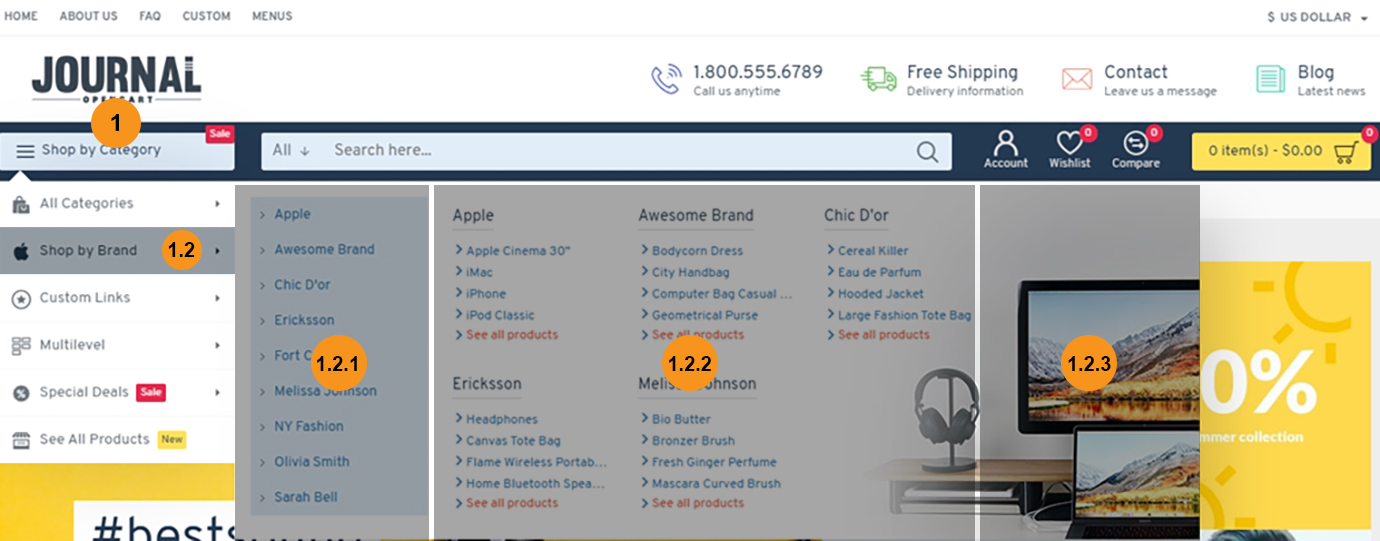Click the All Categories bag icon
The height and width of the screenshot is (541, 1380).
pyautogui.click(x=20, y=204)
